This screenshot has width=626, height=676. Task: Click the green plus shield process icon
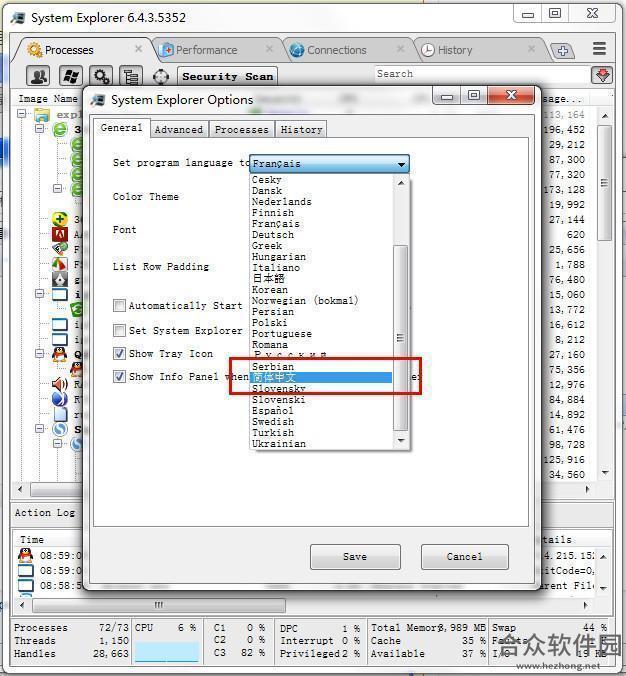59,219
